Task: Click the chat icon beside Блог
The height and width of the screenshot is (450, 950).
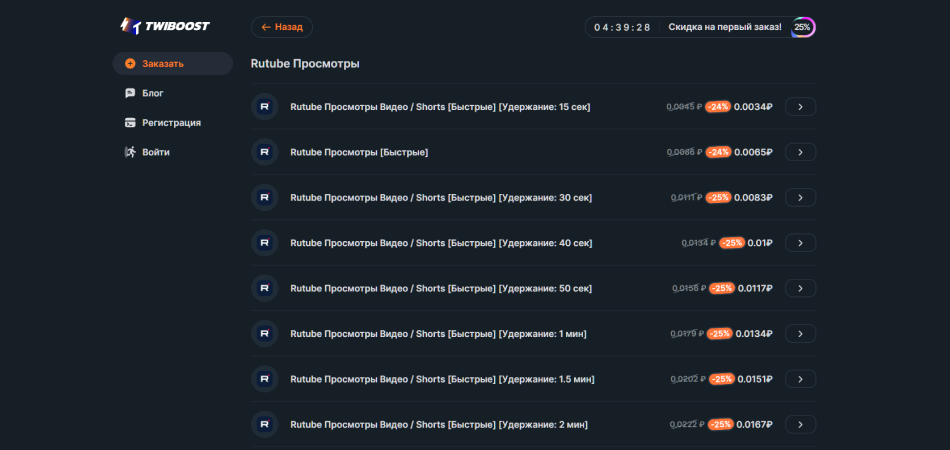Action: click(130, 93)
